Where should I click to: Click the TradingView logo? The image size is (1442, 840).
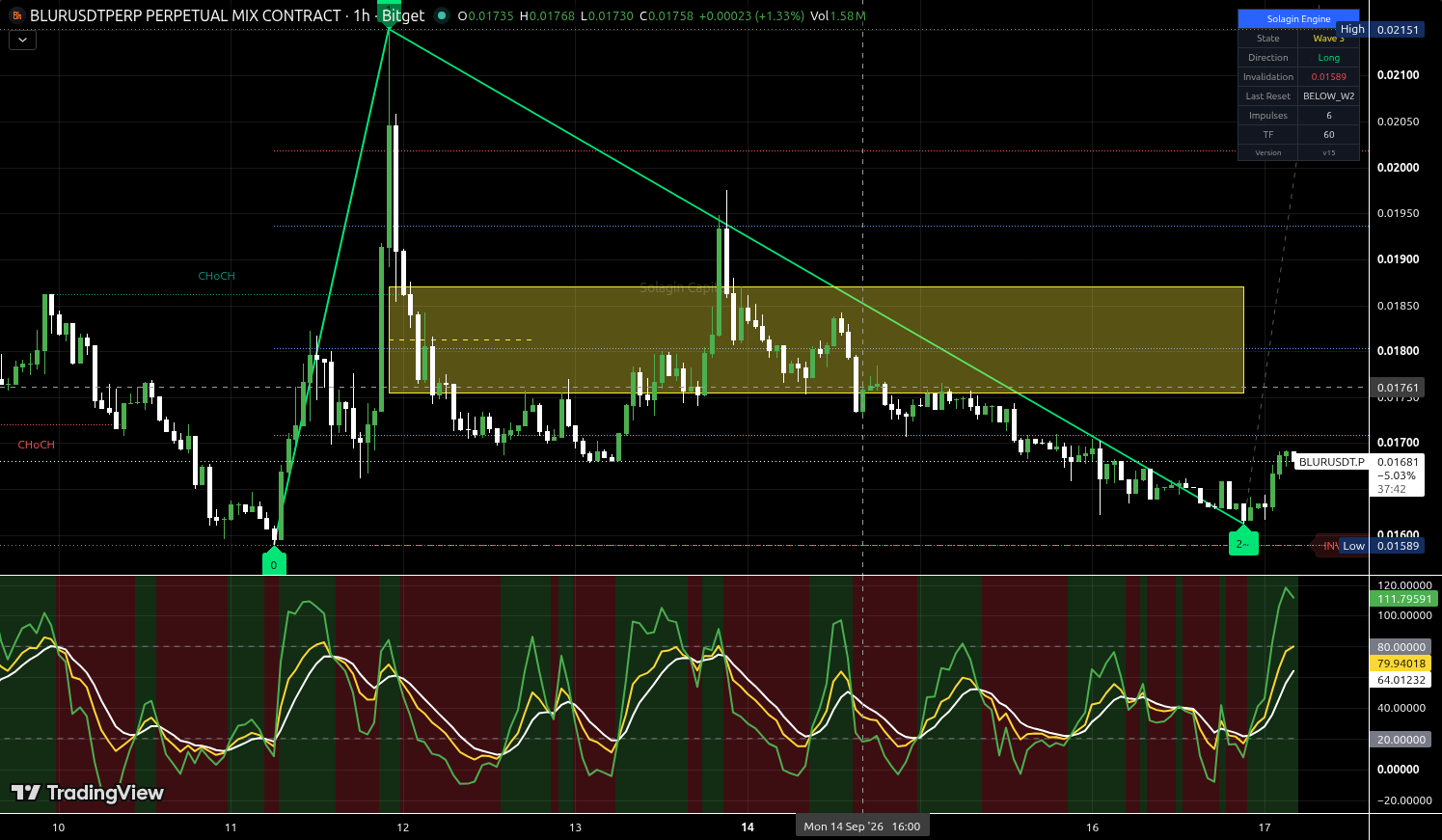tap(88, 793)
